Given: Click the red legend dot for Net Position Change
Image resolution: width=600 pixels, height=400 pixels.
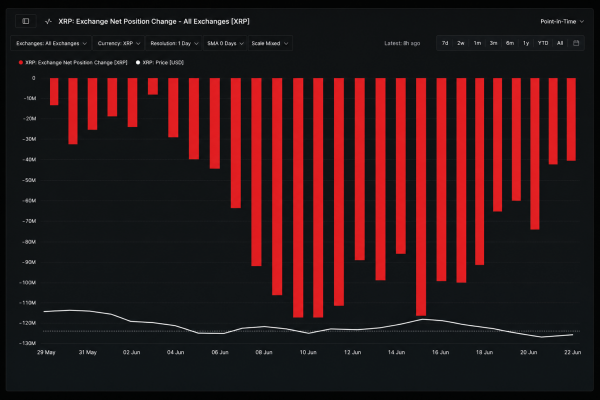Looking at the screenshot, I should point(21,62).
